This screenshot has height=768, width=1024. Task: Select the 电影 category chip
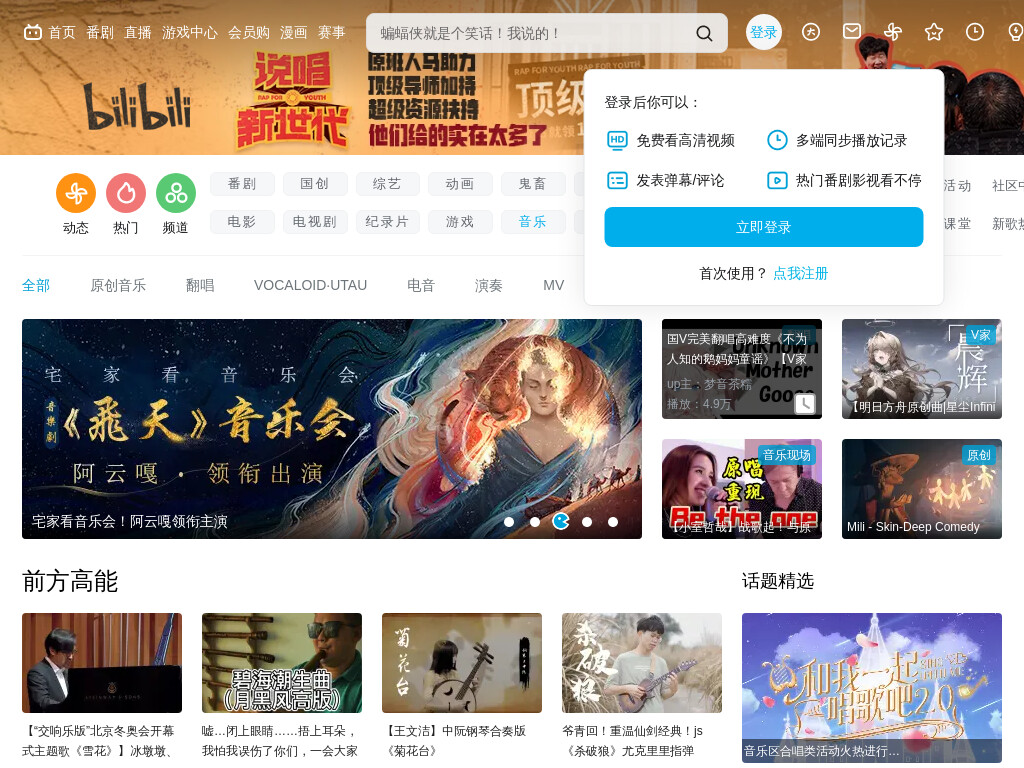click(242, 222)
